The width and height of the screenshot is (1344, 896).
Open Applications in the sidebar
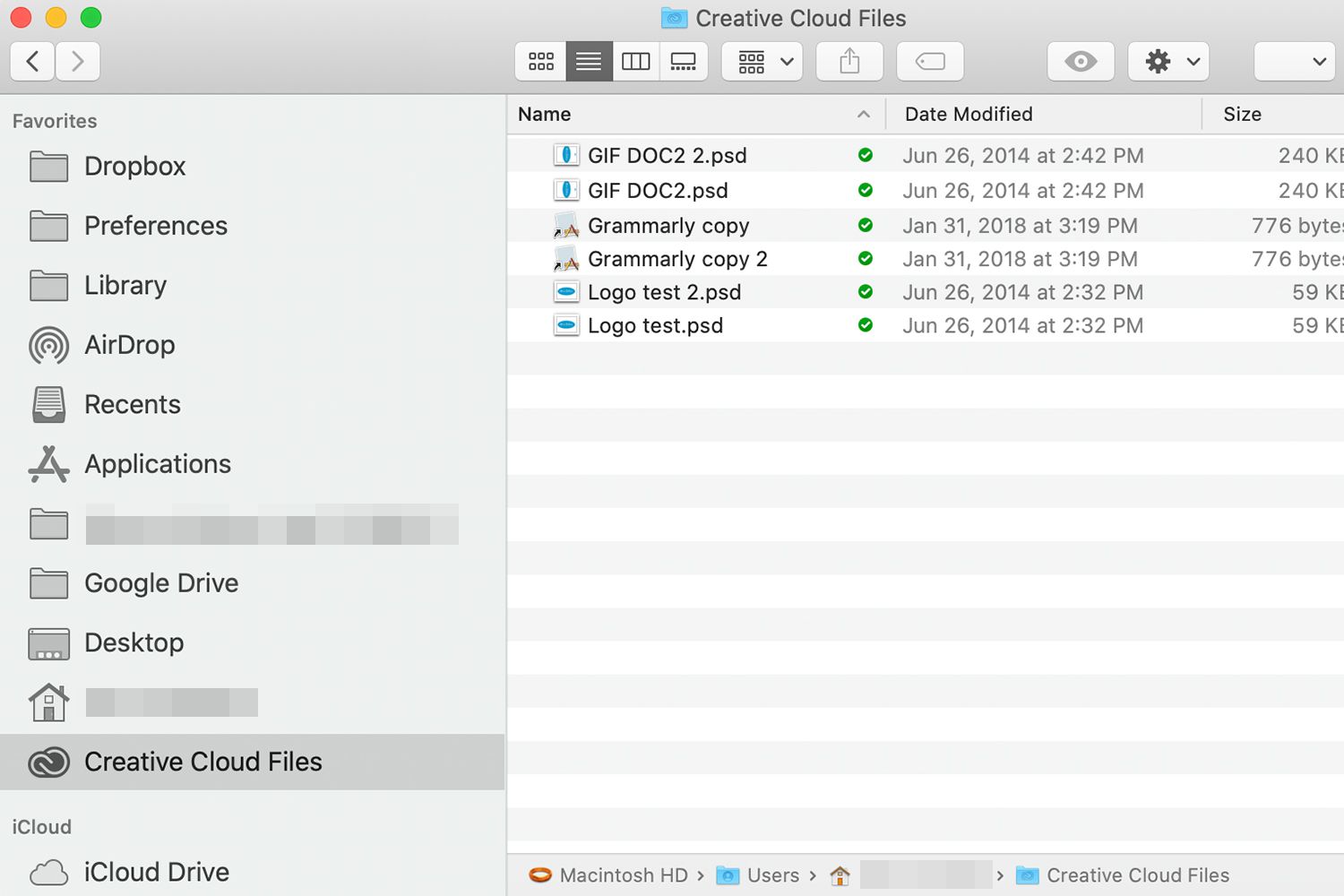[x=253, y=464]
